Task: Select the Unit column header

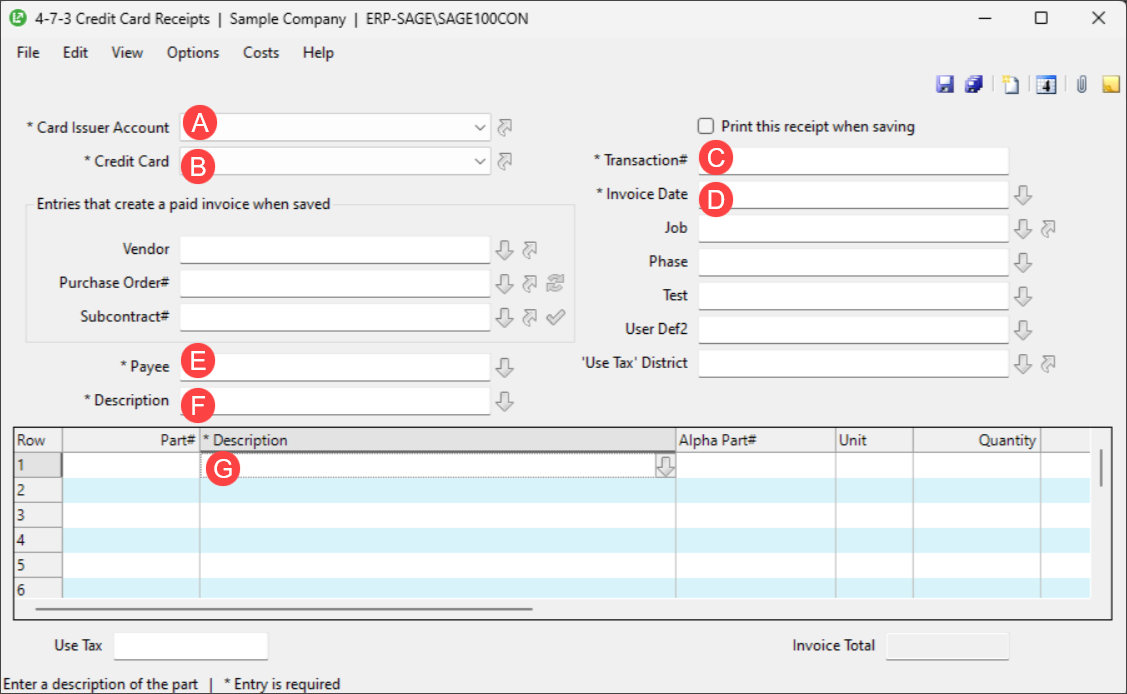Action: click(x=874, y=440)
